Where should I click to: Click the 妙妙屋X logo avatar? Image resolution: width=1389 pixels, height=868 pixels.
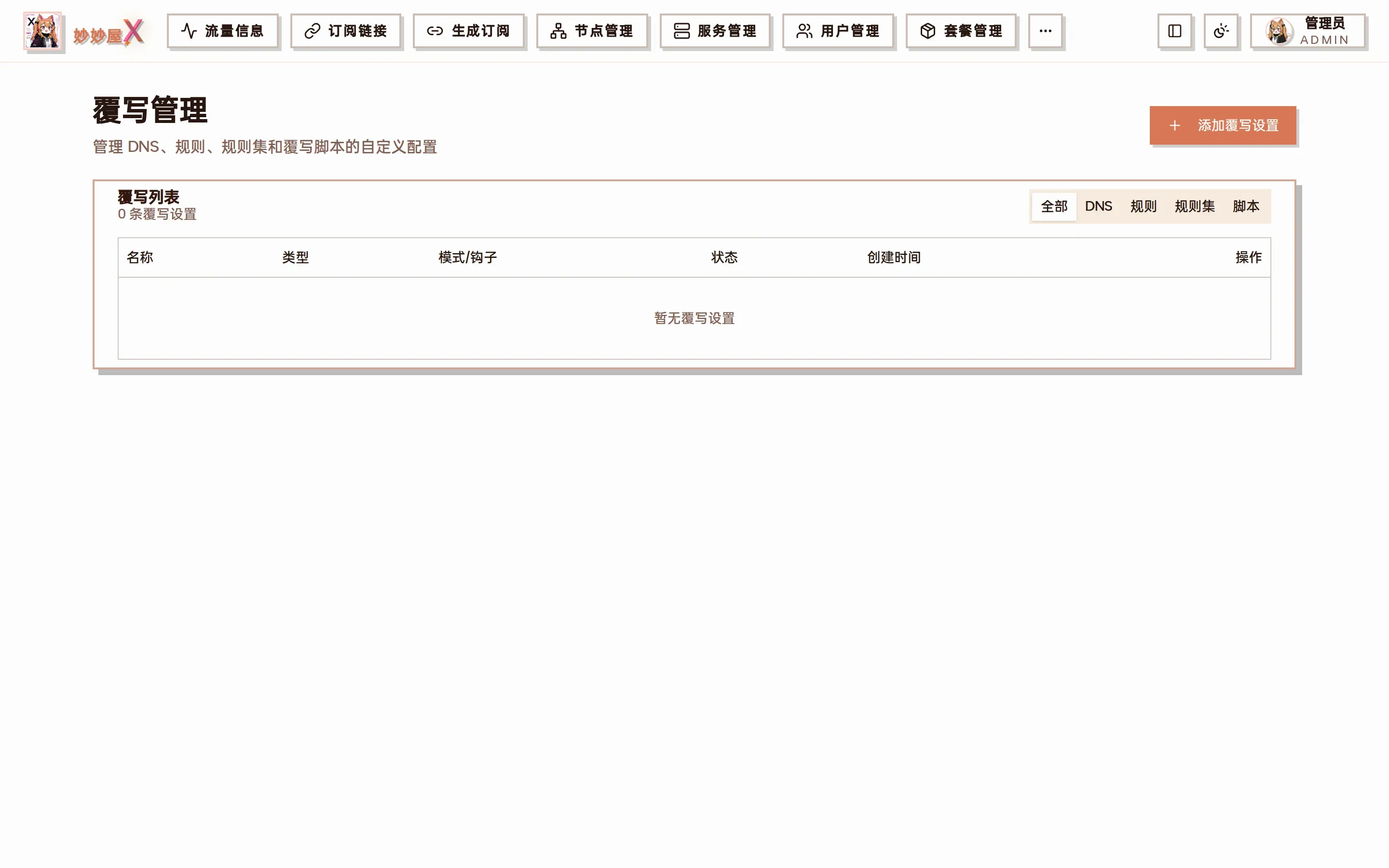click(42, 31)
